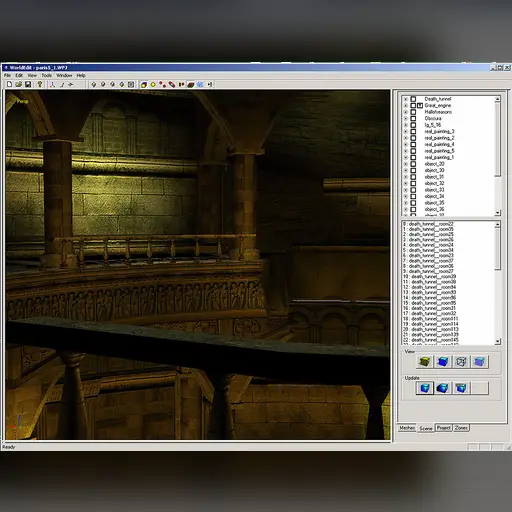Click the green and red markers icon
This screenshot has height=512, width=512.
[x=181, y=85]
